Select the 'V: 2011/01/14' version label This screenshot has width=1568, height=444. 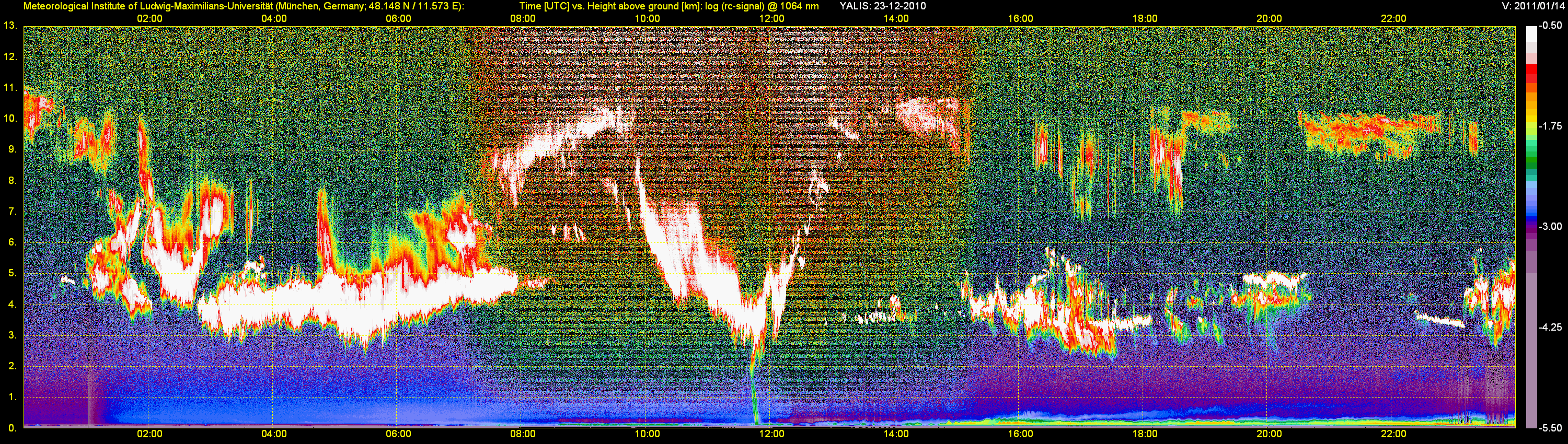pyautogui.click(x=1531, y=6)
